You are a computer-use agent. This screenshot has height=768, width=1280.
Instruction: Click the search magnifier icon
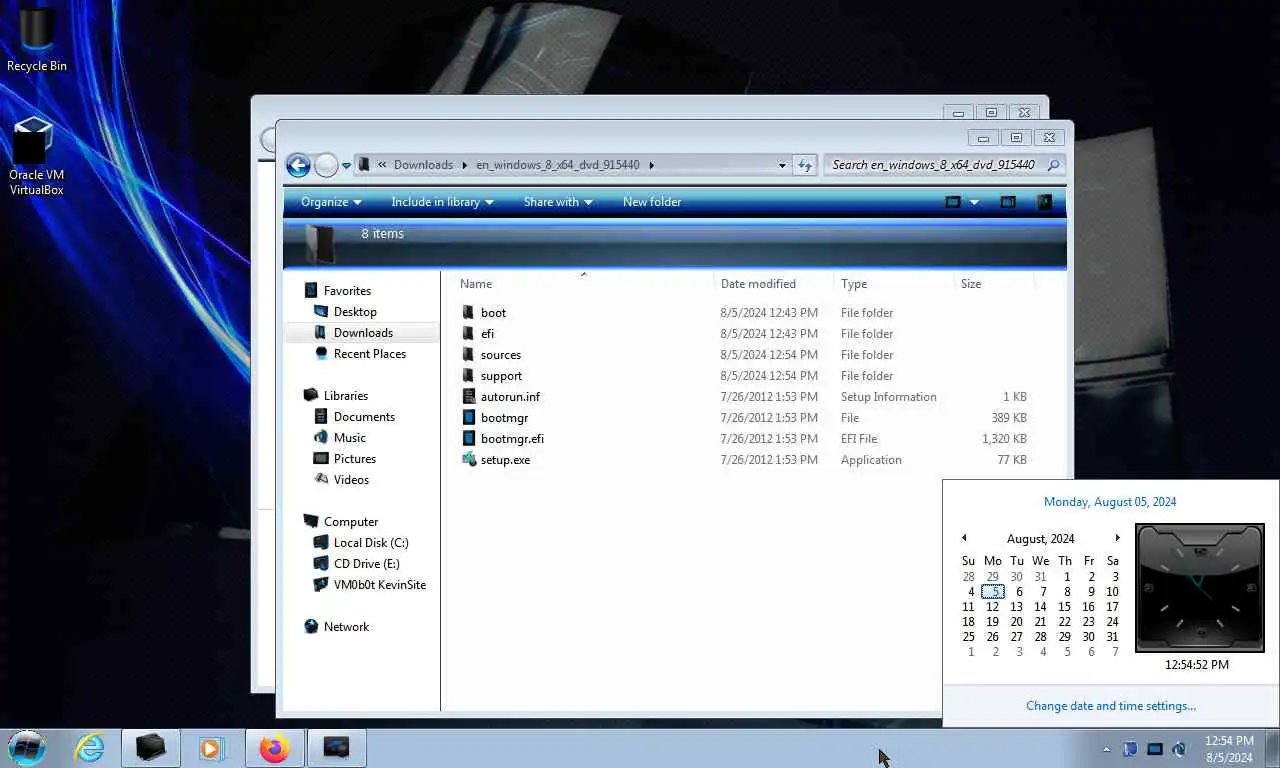(1053, 165)
